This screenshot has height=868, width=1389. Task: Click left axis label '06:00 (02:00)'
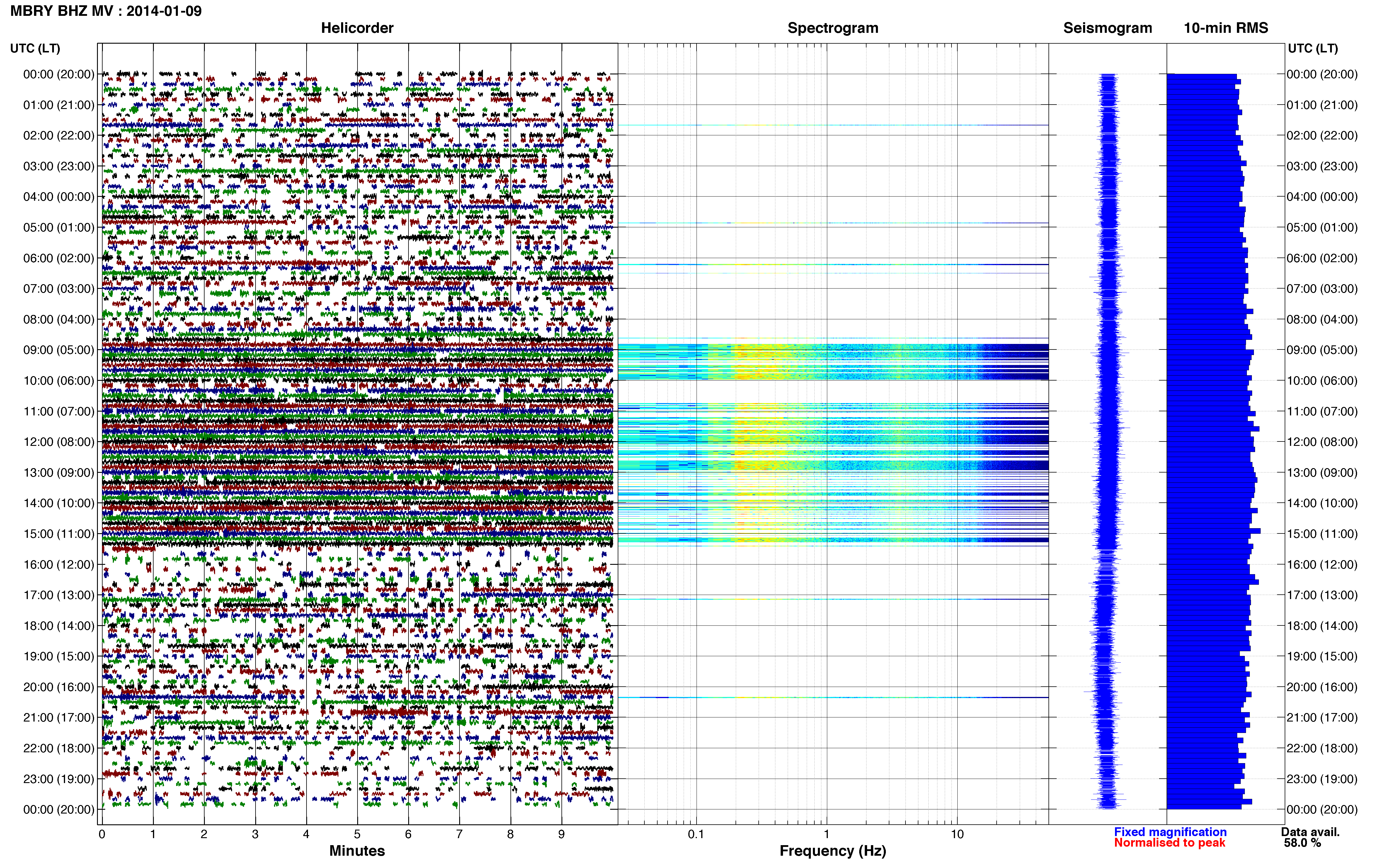click(x=59, y=258)
